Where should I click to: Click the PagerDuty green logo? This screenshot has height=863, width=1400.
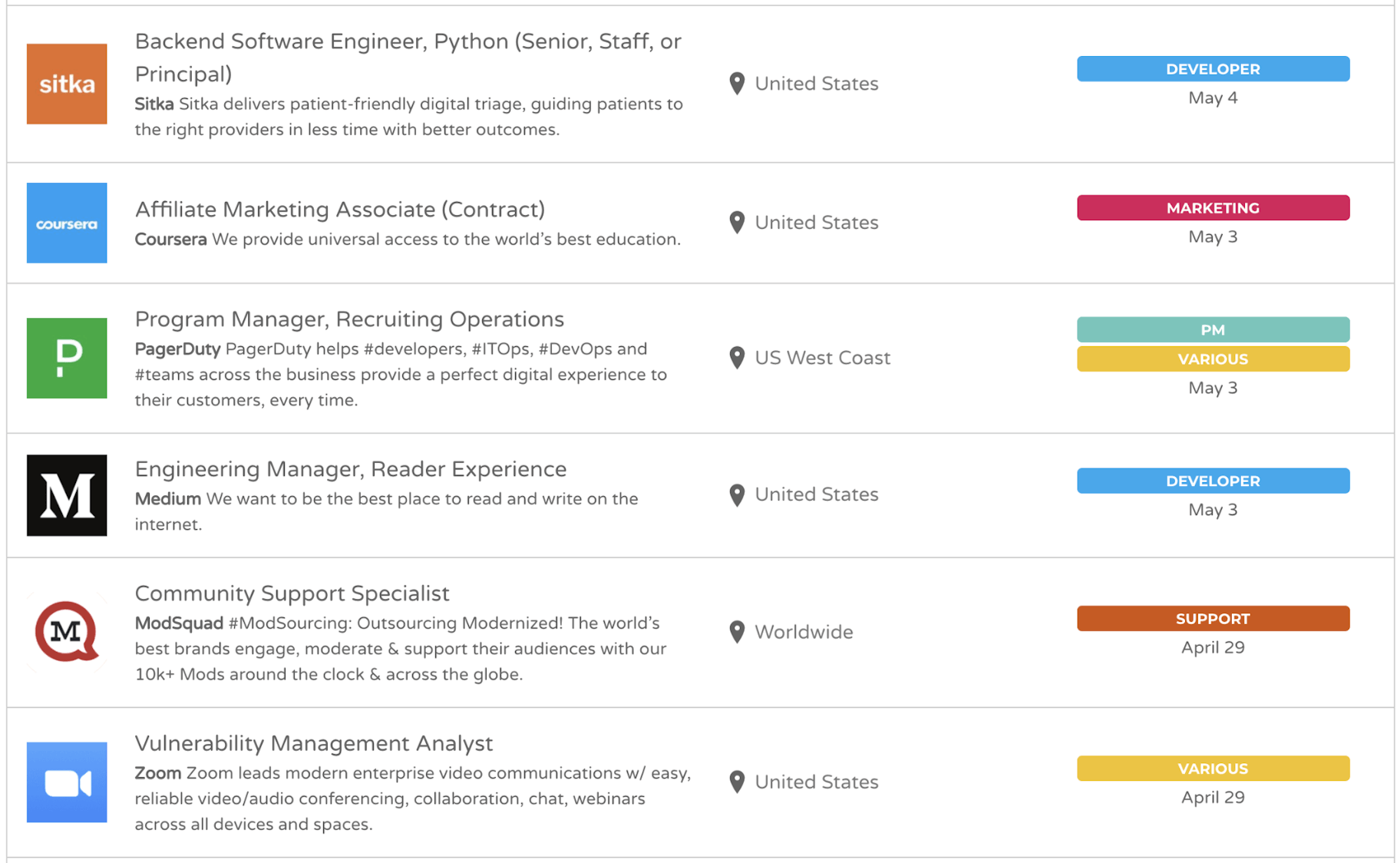click(67, 359)
